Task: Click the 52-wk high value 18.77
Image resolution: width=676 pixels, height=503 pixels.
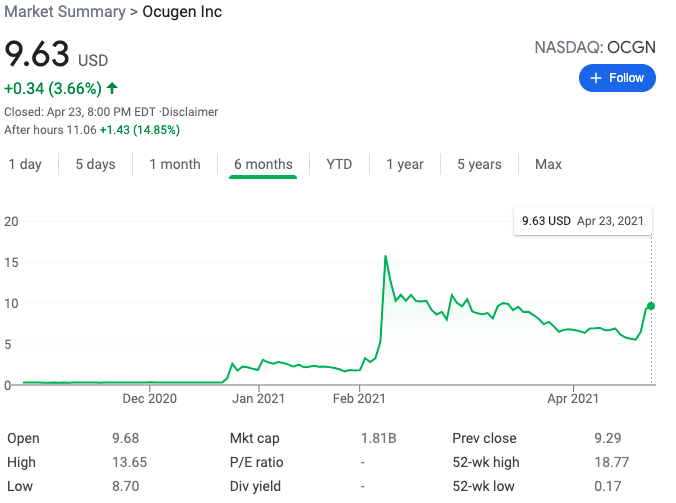Action: [x=611, y=462]
